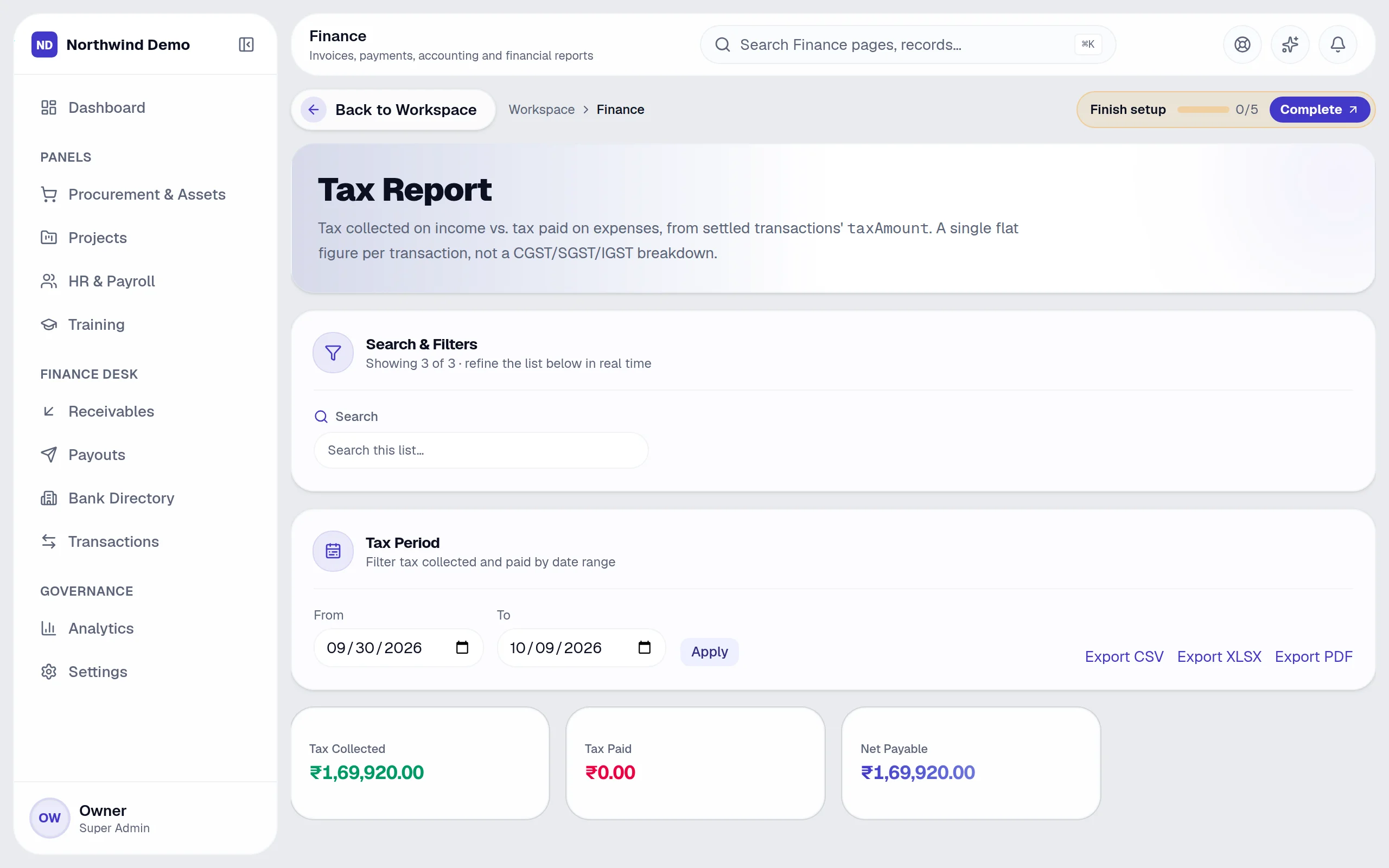
Task: Open Settings under Governance
Action: click(x=145, y=672)
